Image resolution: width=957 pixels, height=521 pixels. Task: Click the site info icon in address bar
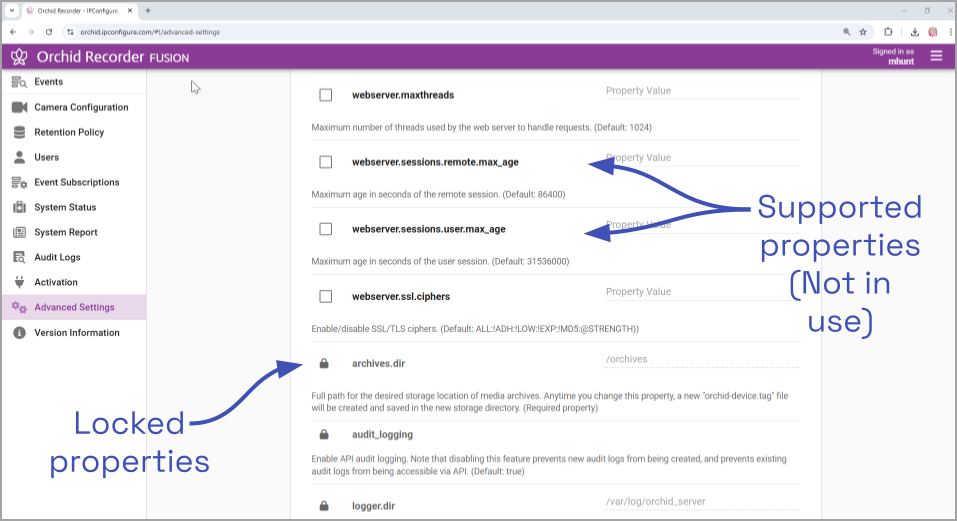pos(70,32)
